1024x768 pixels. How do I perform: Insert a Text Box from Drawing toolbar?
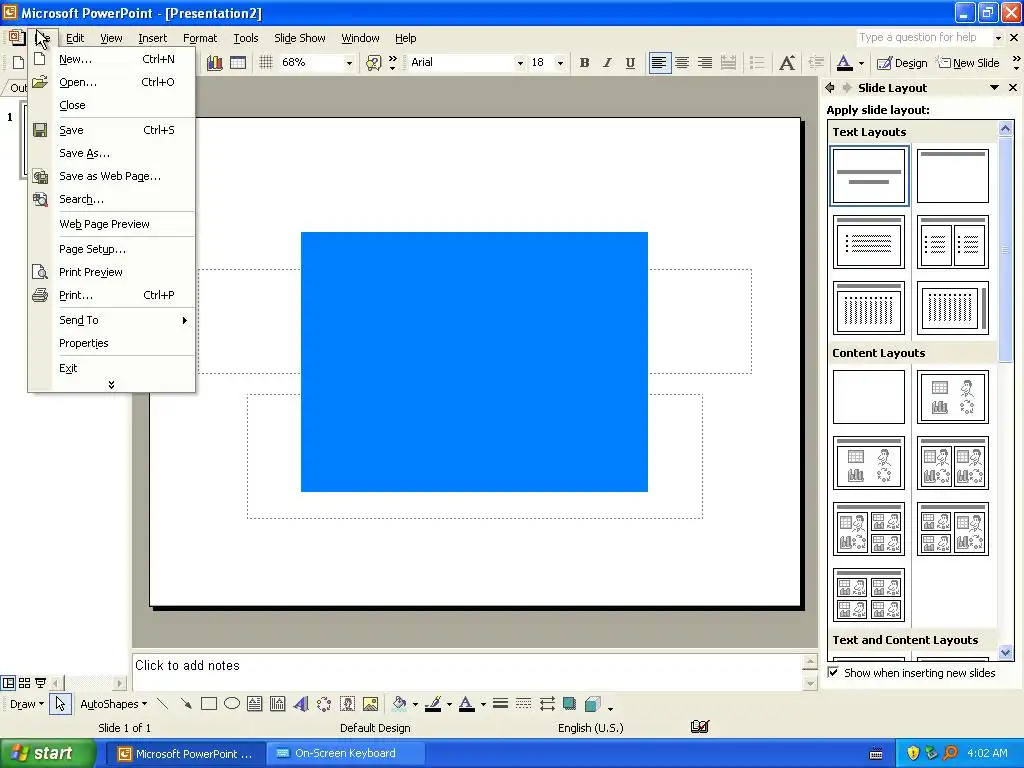(255, 704)
